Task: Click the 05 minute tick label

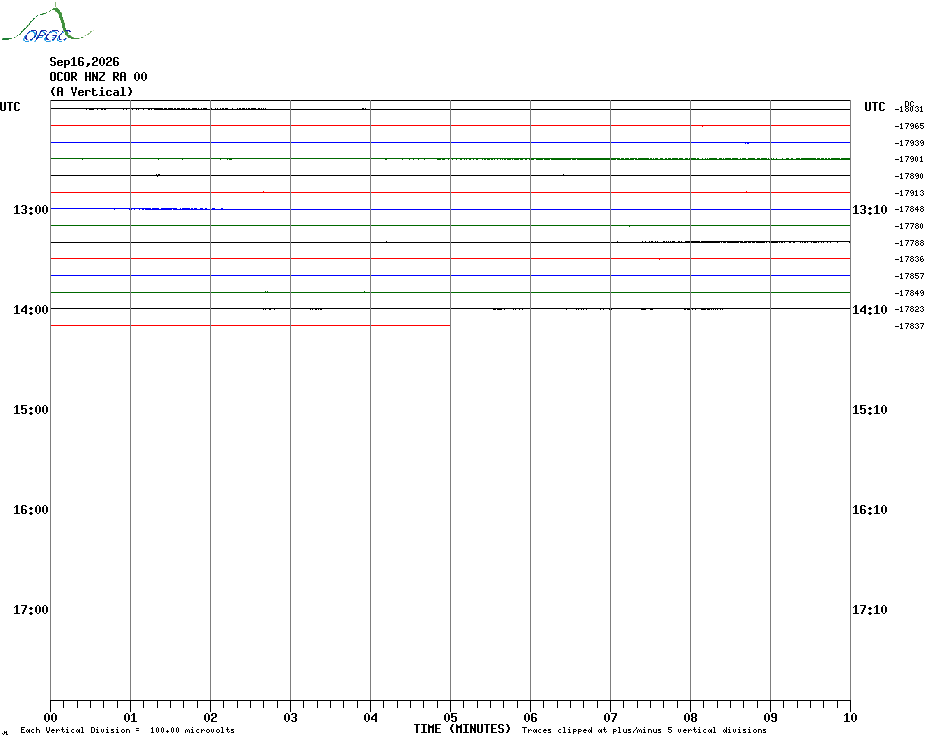Action: (x=450, y=717)
